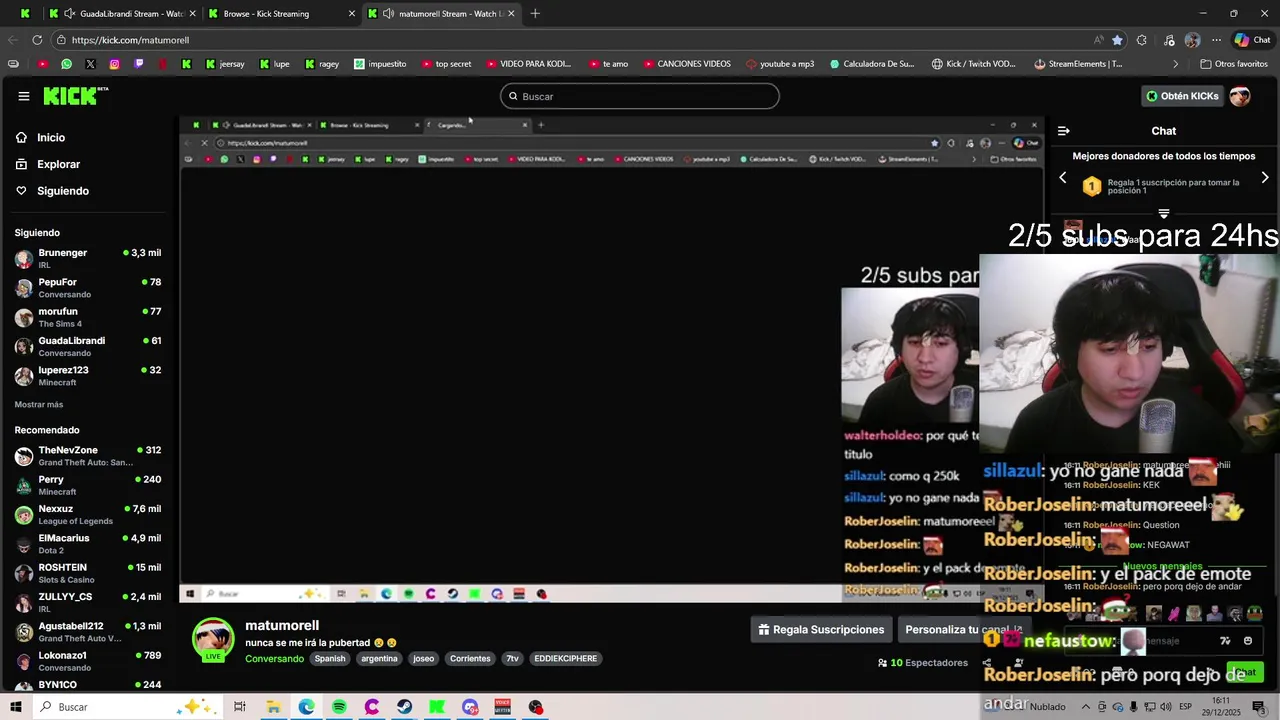This screenshot has width=1280, height=720.
Task: Mute the GuadaLibrandi Stream tab audio
Action: (69, 13)
